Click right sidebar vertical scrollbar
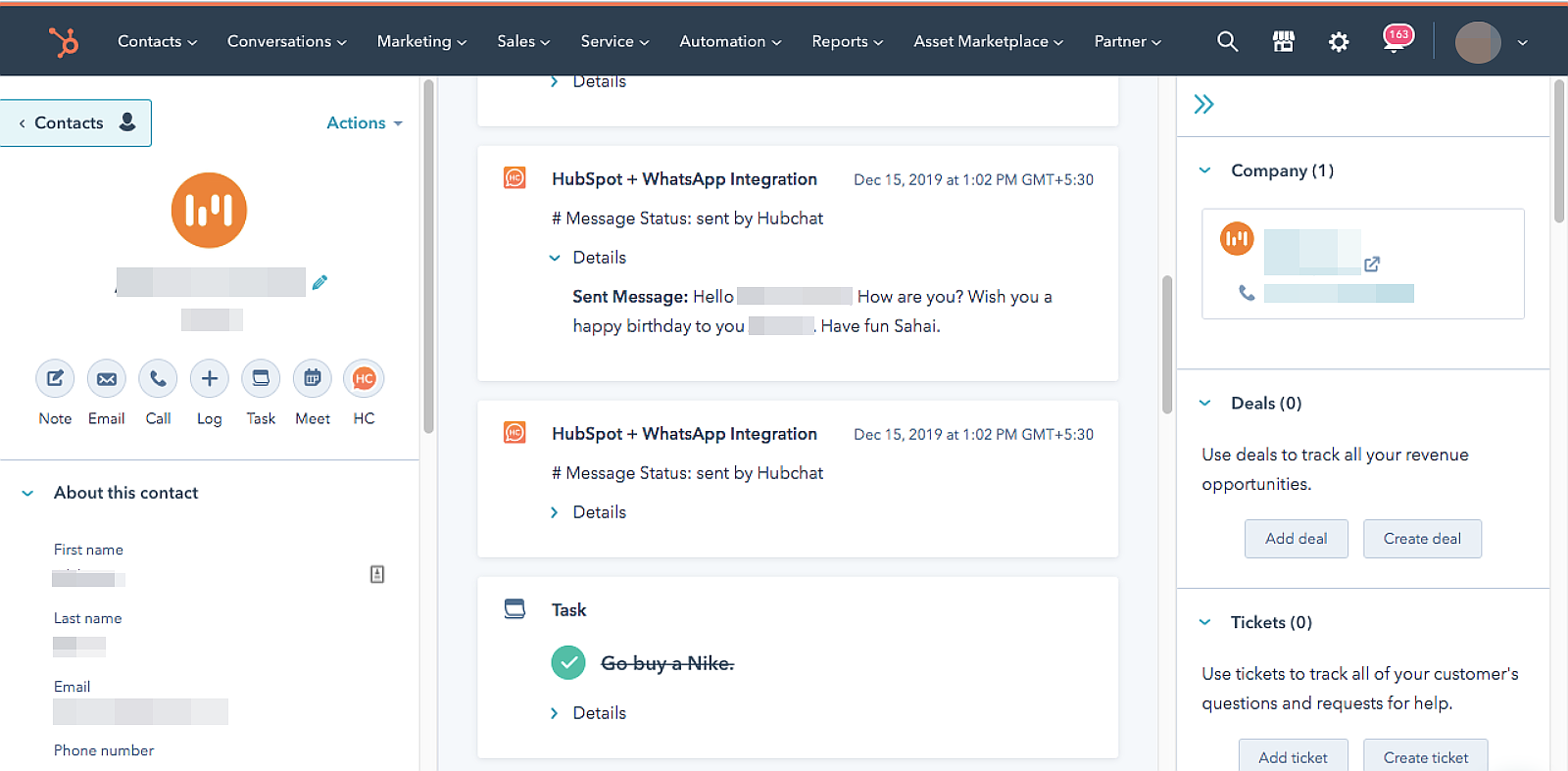 click(x=1559, y=152)
